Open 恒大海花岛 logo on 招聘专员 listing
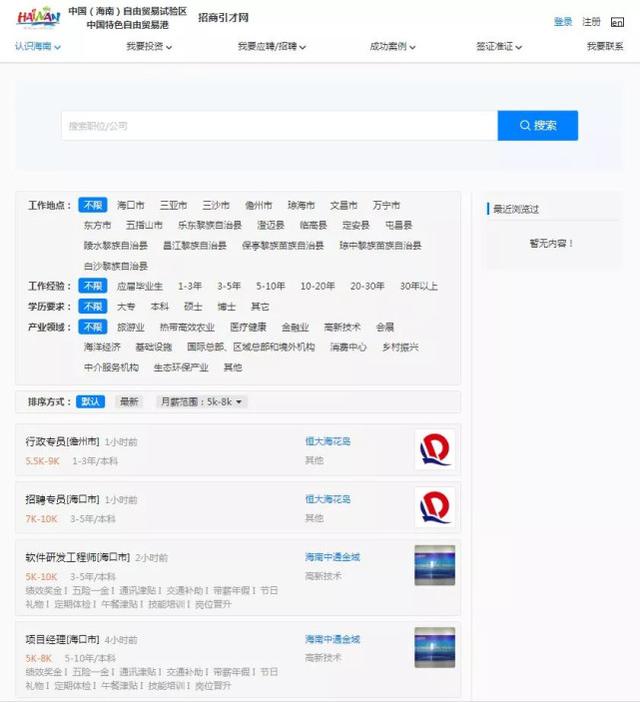Viewport: 640px width, 702px height. pyautogui.click(x=435, y=507)
